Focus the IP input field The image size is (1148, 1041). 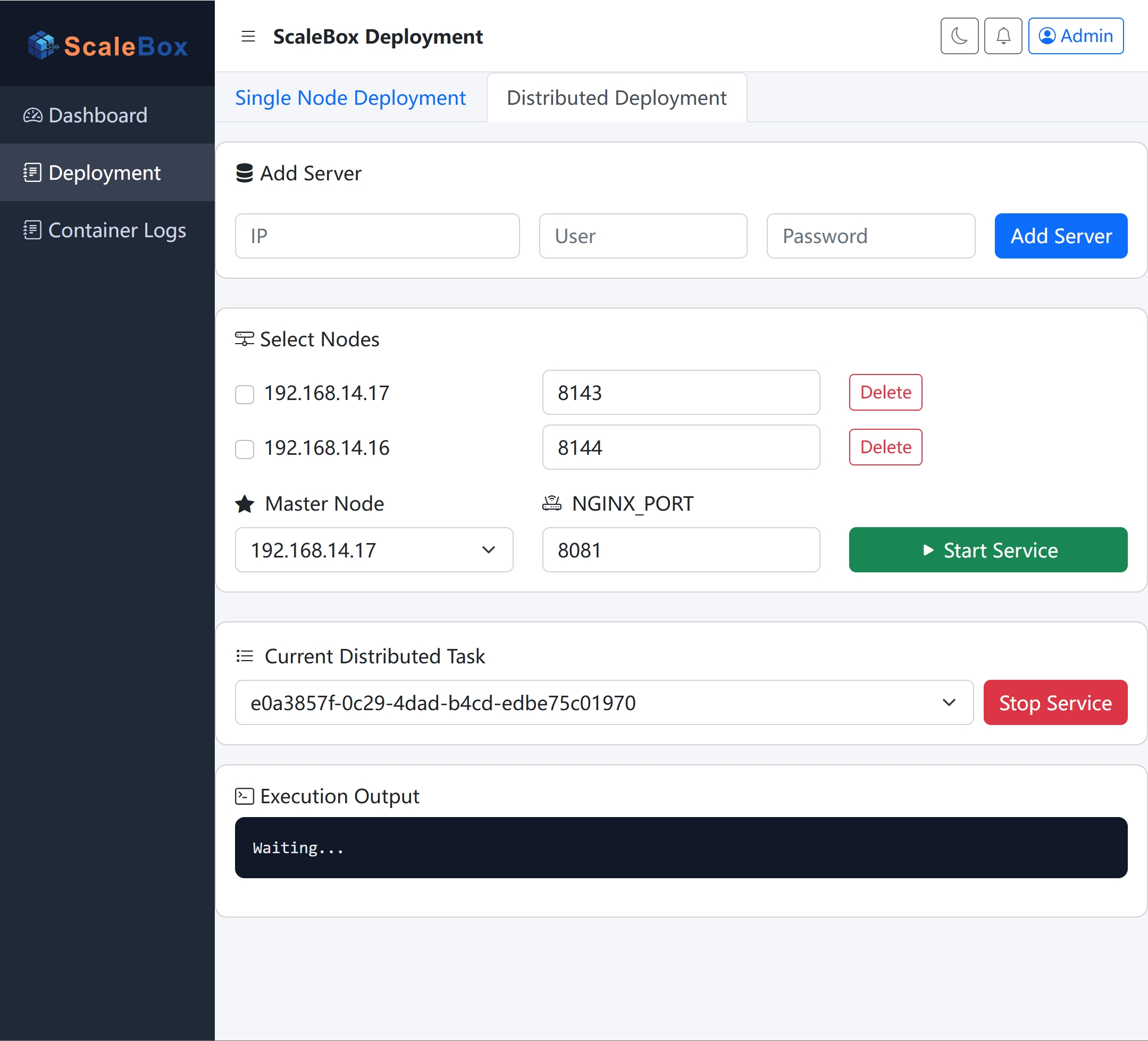coord(377,236)
